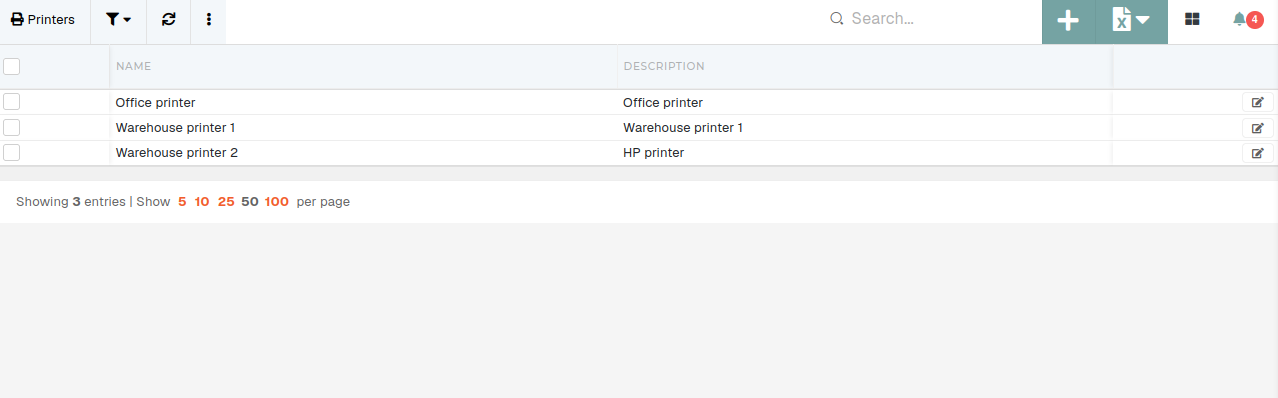Edit the Warehouse printer 1 entry
The width and height of the screenshot is (1278, 398).
click(1257, 128)
